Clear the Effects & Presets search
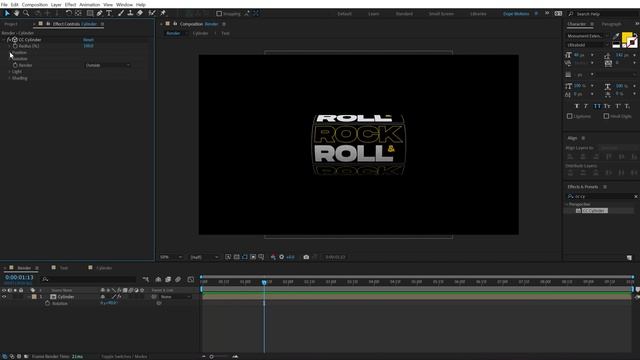Screen dimensions: 640x360 point(636,197)
